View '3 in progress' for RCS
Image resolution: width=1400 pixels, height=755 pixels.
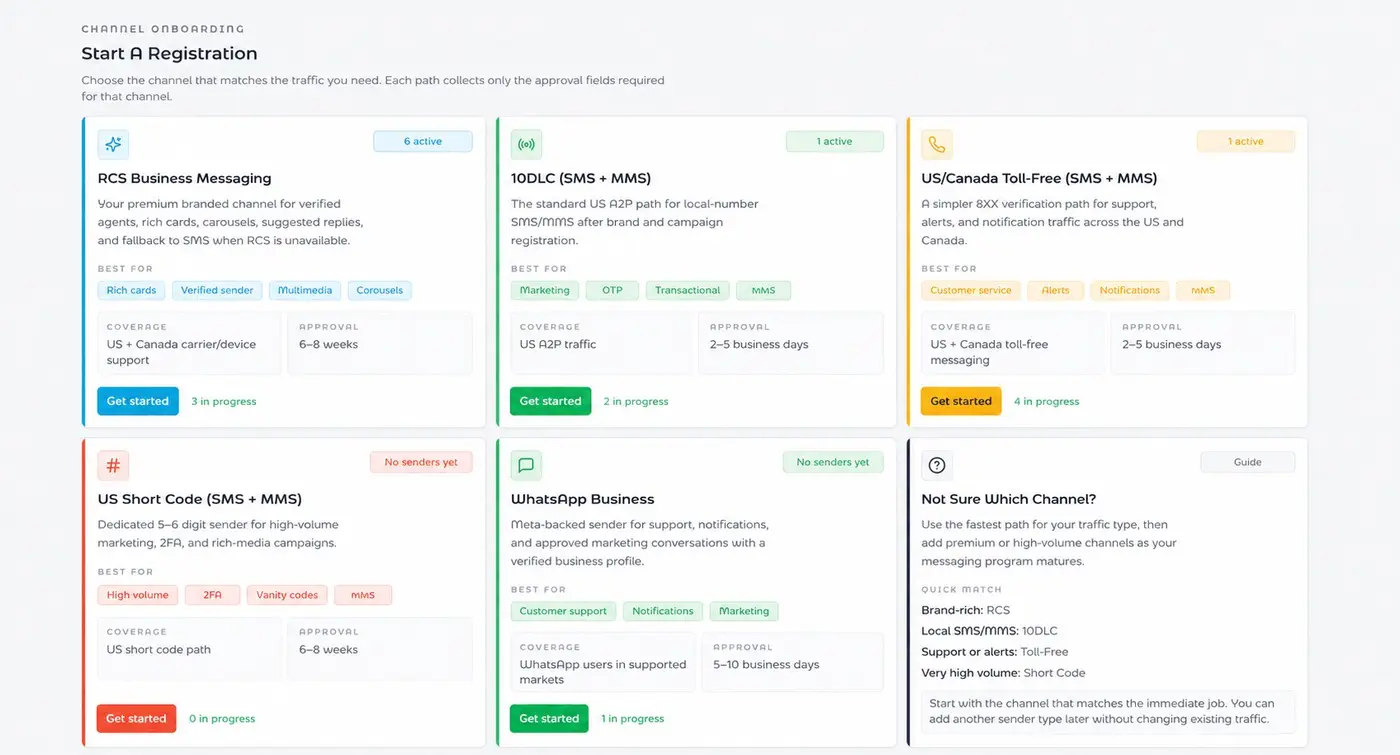click(x=224, y=401)
